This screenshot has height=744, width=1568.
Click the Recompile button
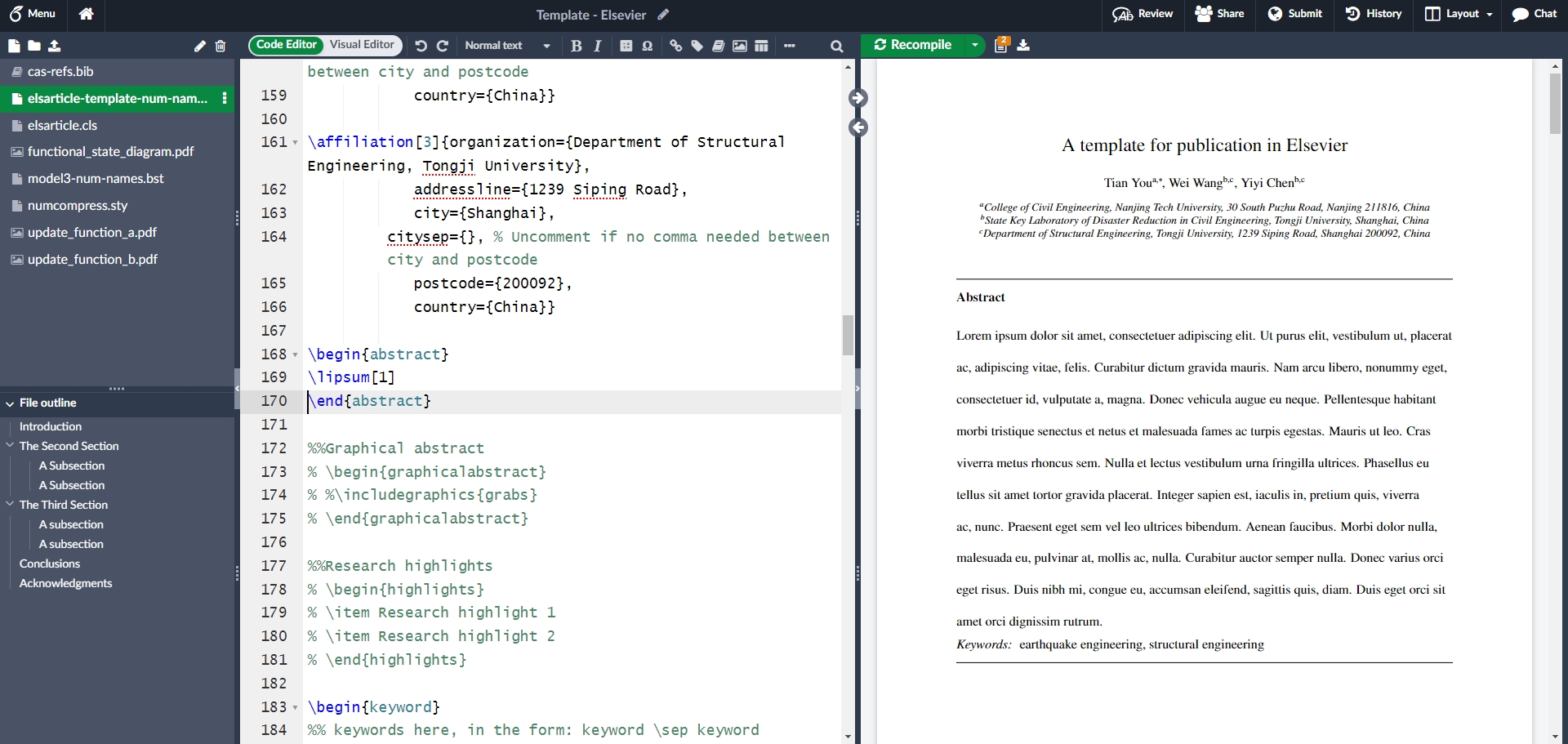[913, 45]
